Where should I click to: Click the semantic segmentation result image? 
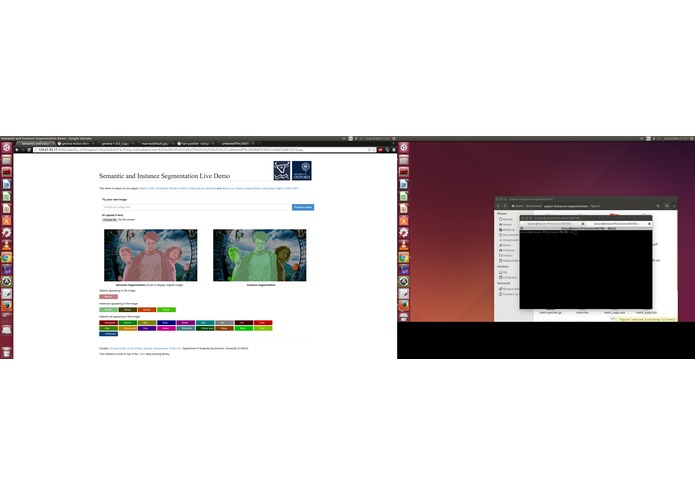tap(151, 255)
